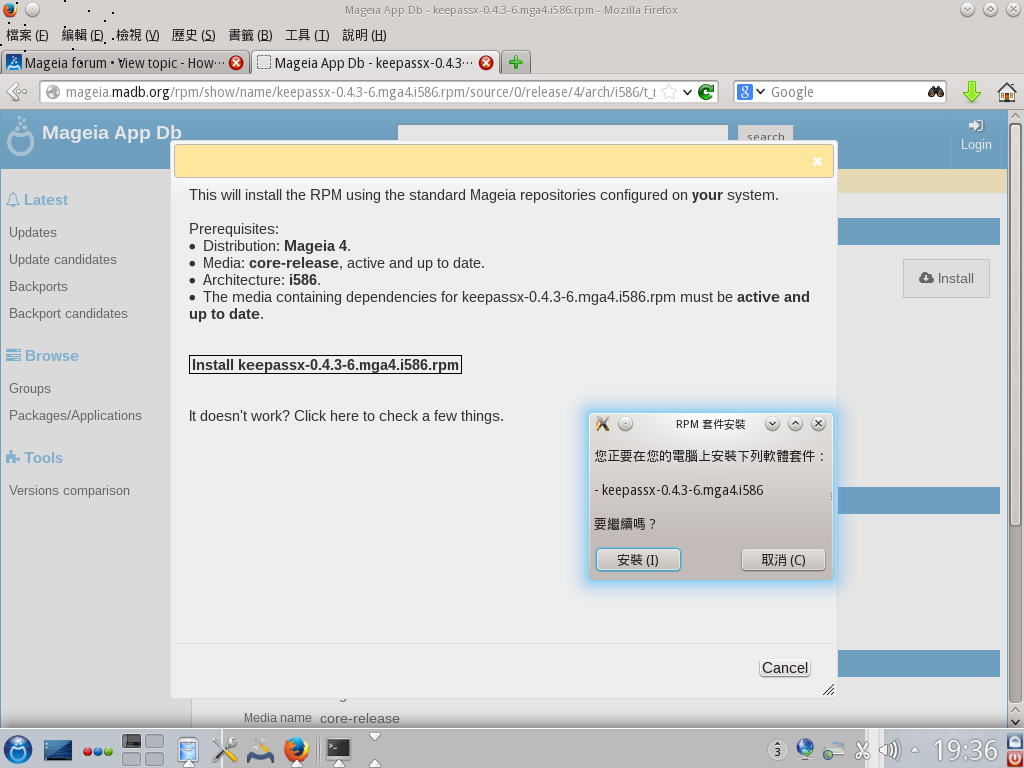Open the wrench and screwdriver control center icon
1024x768 pixels.
(224, 749)
